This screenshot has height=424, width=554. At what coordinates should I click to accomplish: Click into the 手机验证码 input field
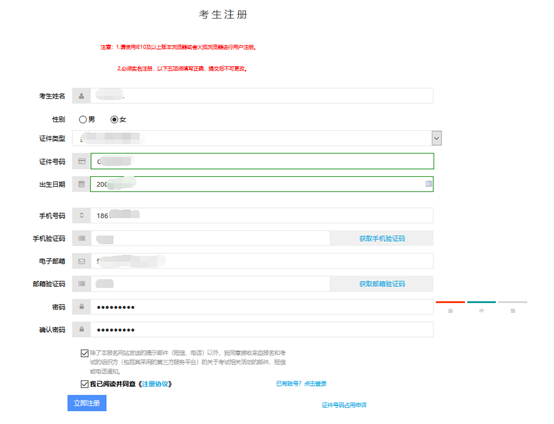[211, 238]
